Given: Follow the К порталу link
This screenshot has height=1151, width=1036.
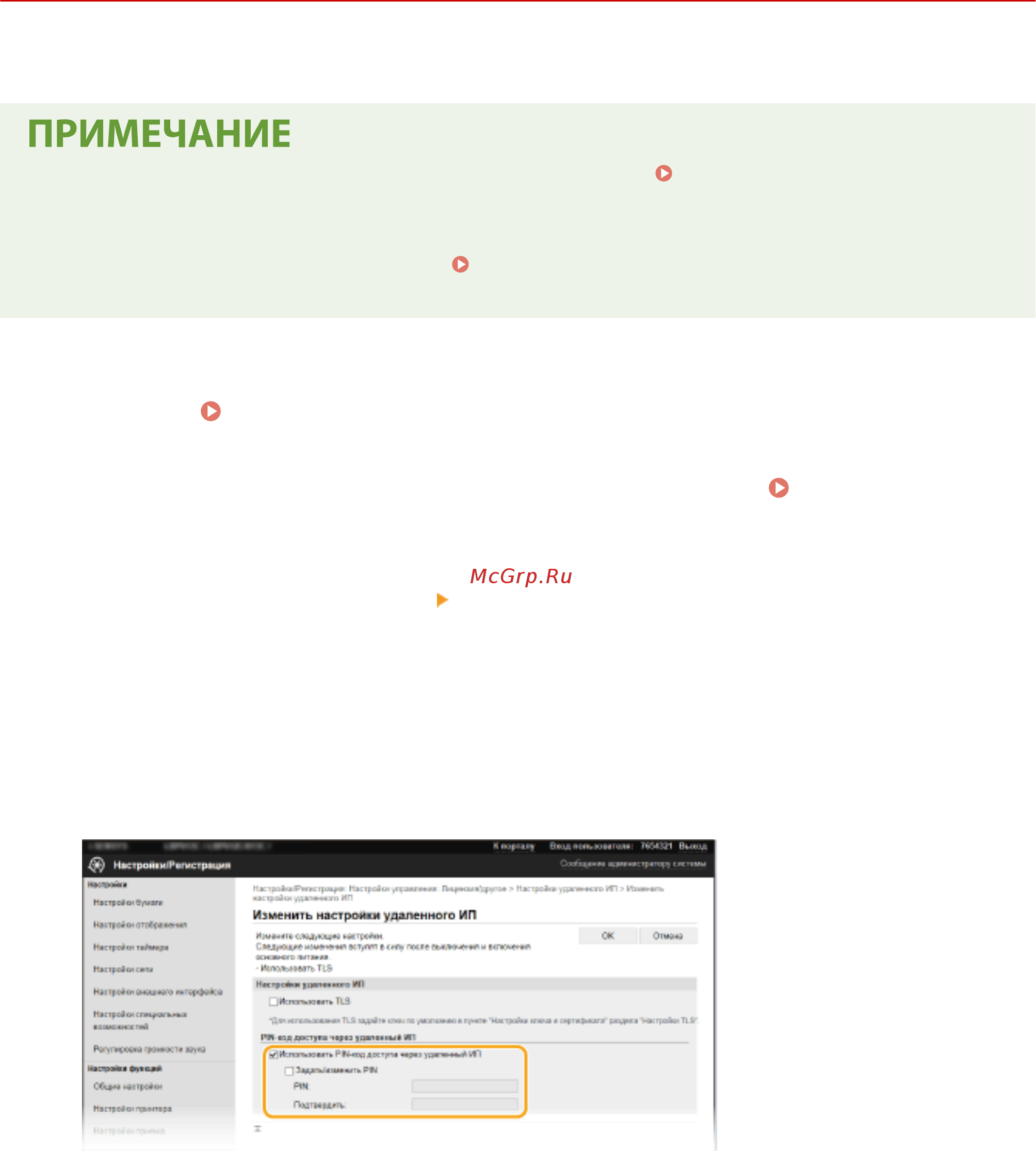Looking at the screenshot, I should tap(514, 846).
